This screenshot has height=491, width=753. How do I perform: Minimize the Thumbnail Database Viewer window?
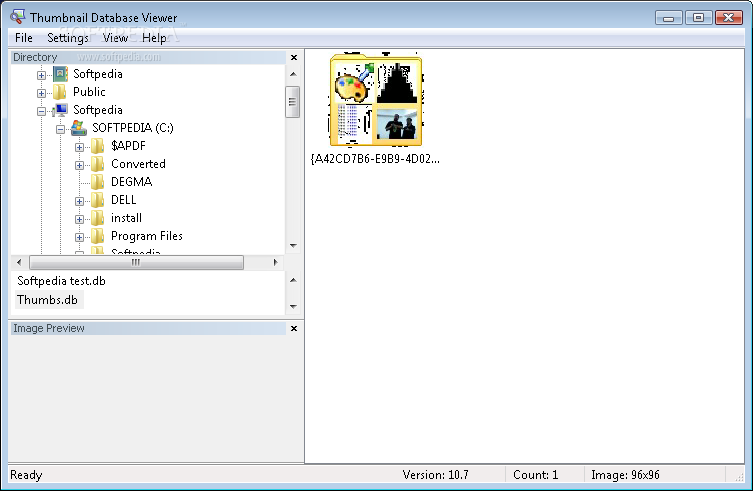(668, 18)
